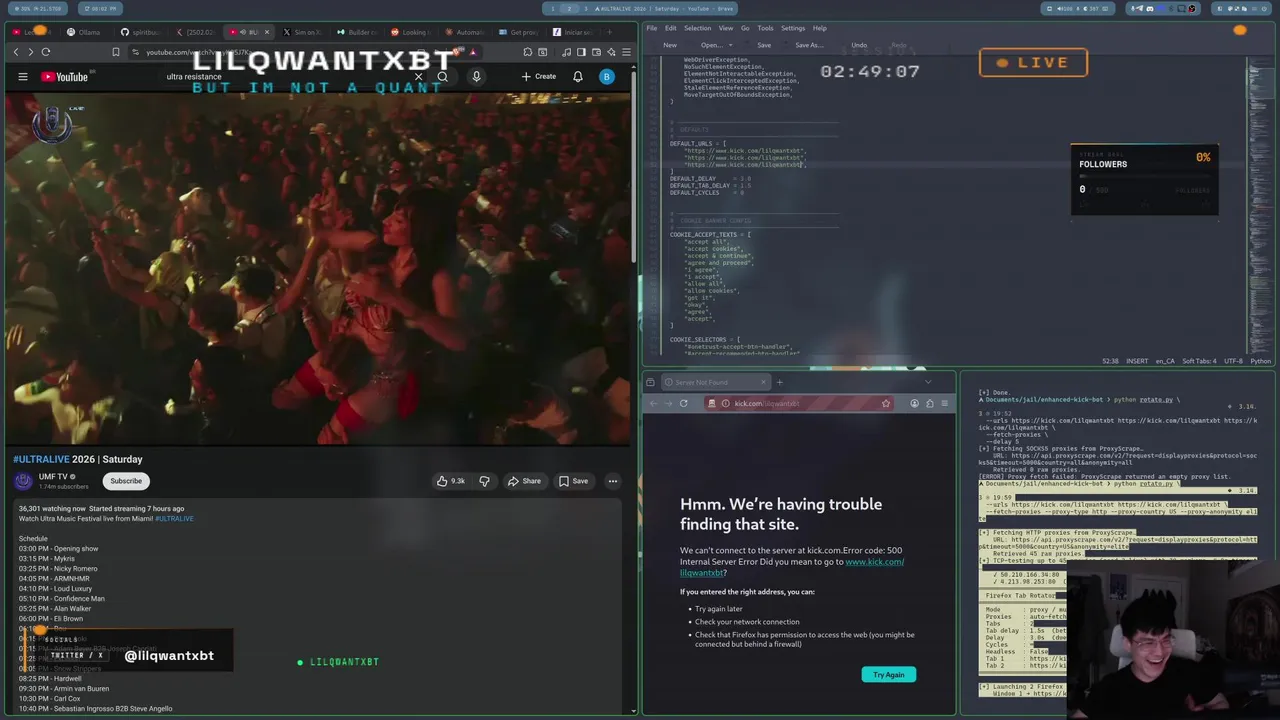
Task: Open the File menu in text editor
Action: 651,28
